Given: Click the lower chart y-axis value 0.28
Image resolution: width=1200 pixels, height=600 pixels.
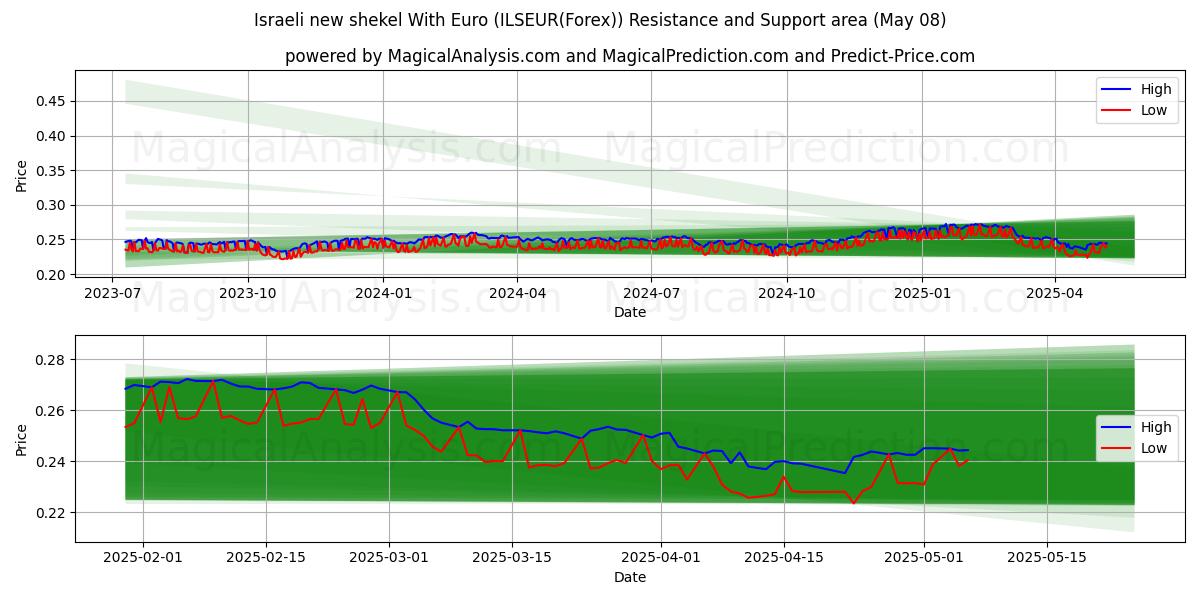Looking at the screenshot, I should 52,360.
